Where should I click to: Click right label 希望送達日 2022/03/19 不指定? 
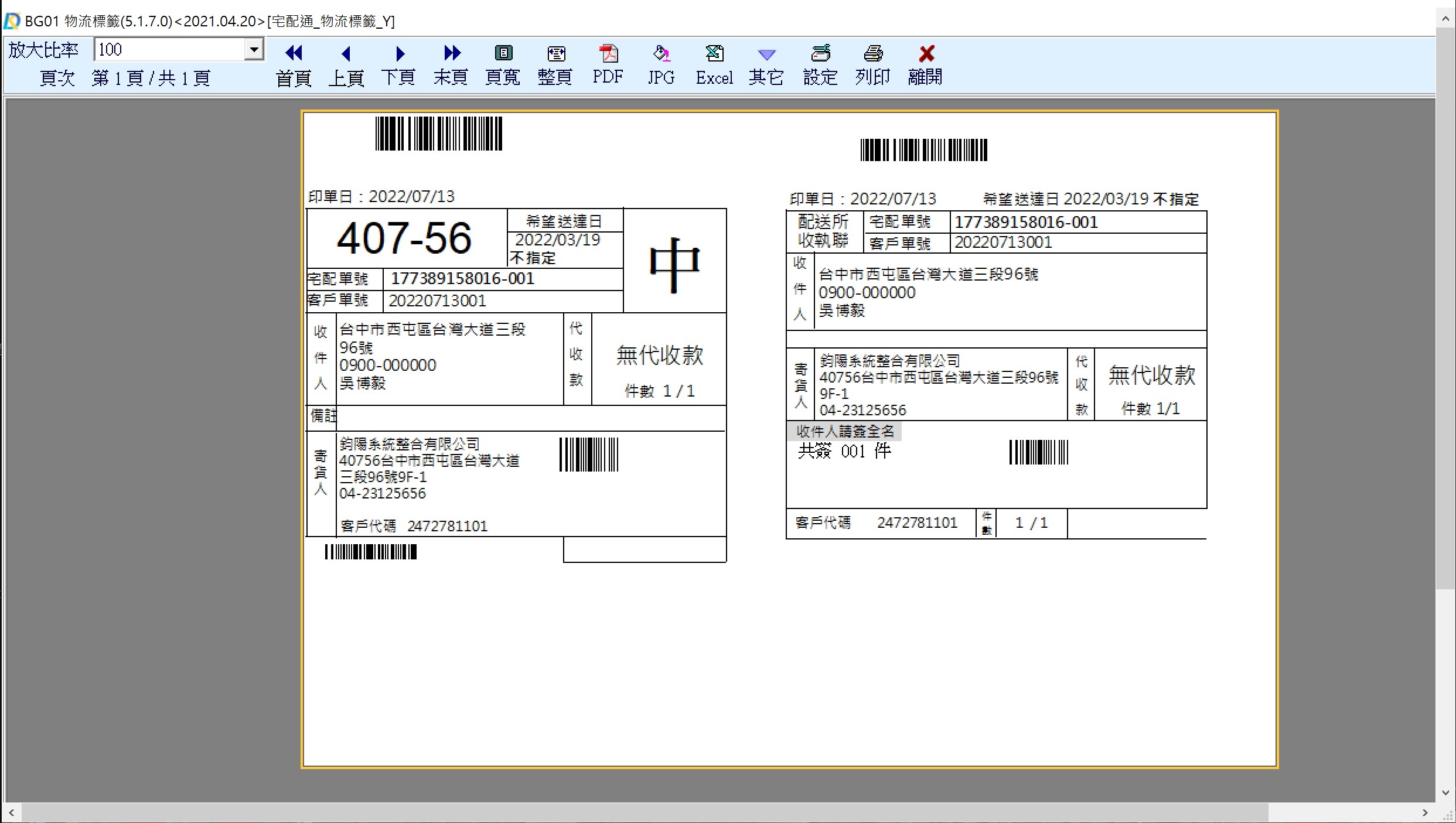[1091, 199]
